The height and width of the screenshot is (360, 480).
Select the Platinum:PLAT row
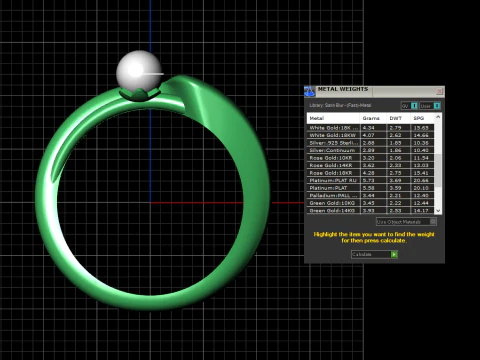pyautogui.click(x=370, y=188)
